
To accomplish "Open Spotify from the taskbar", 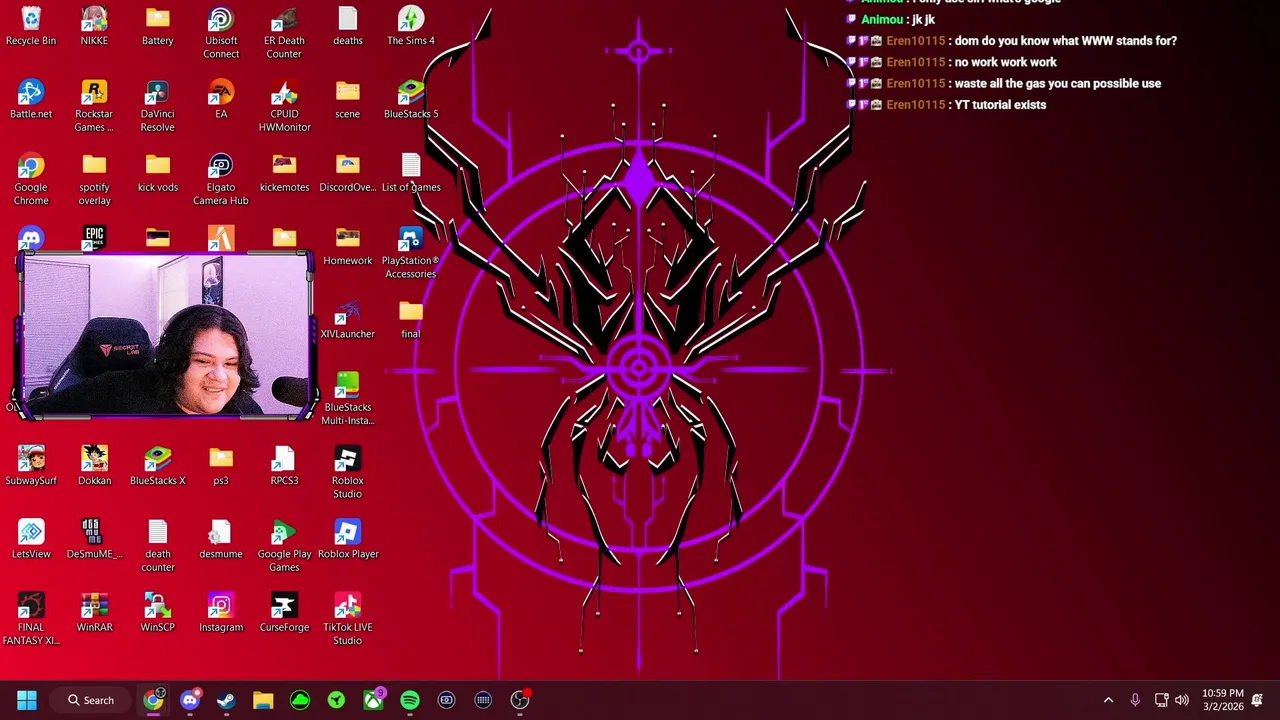I will (x=410, y=700).
